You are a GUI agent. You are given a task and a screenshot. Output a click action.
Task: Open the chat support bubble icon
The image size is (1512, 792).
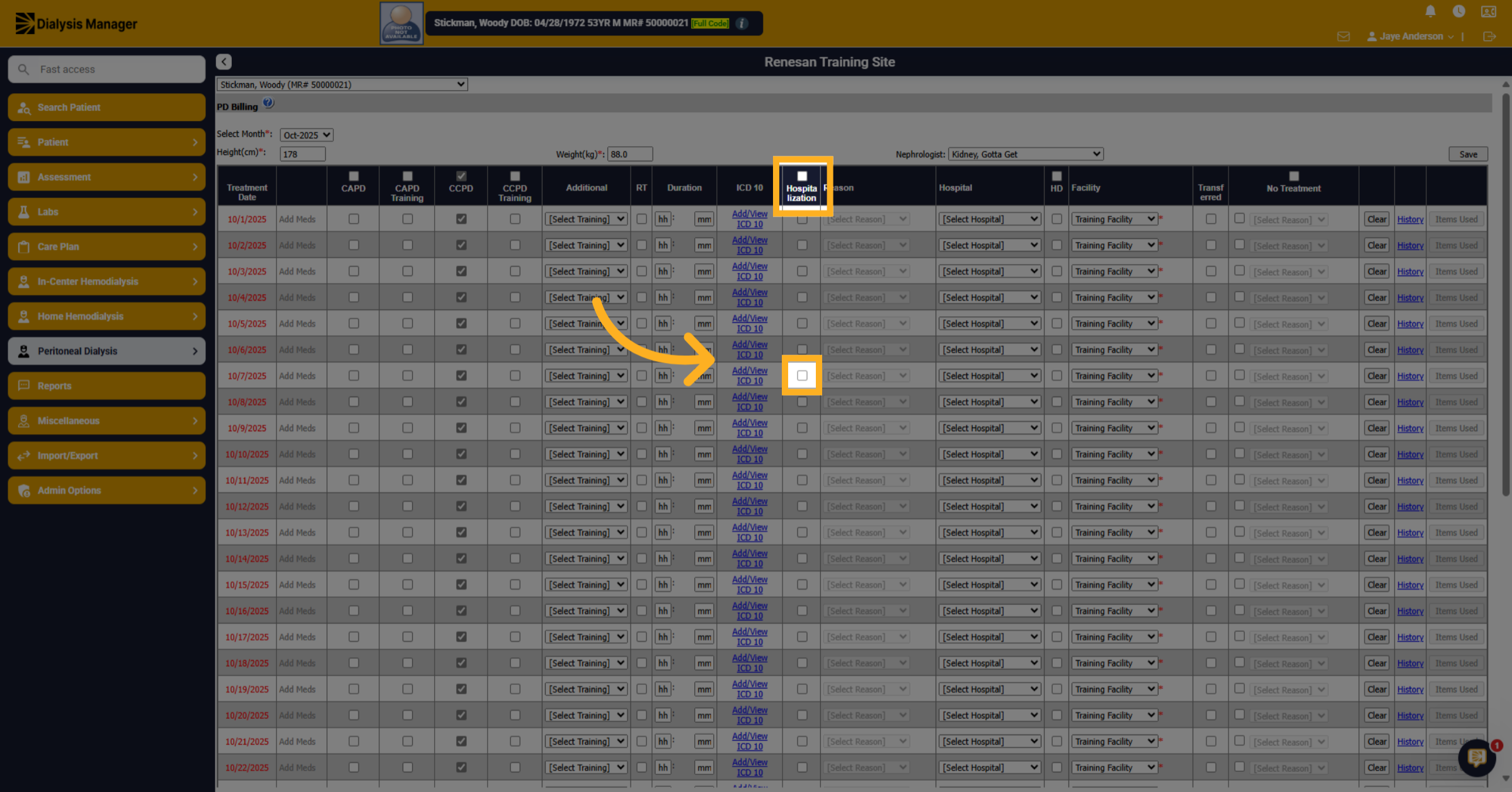point(1477,757)
